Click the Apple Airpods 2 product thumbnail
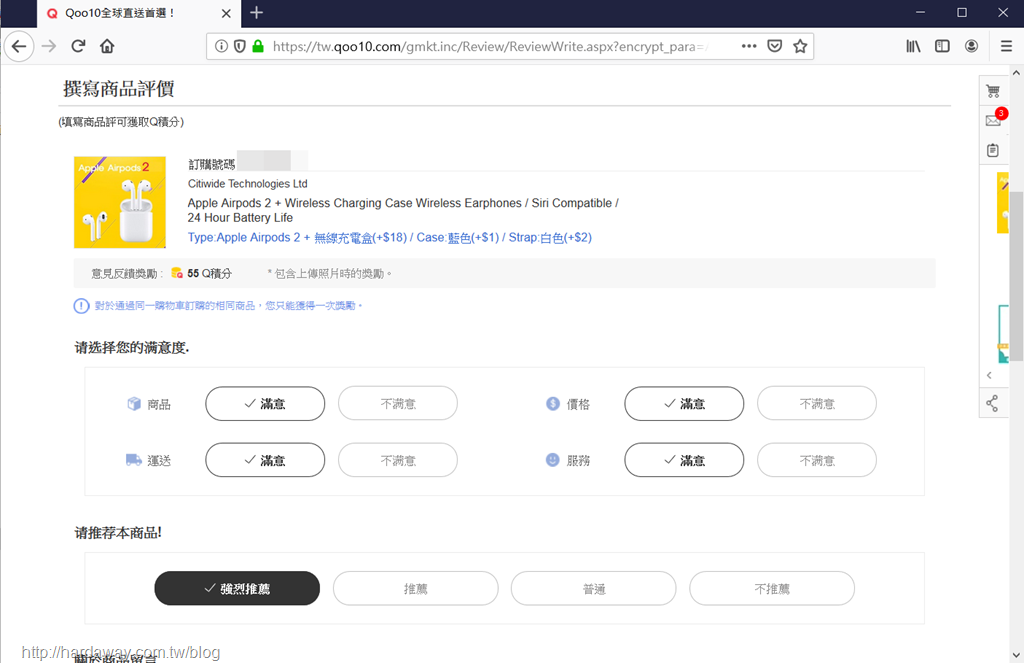 pos(120,202)
